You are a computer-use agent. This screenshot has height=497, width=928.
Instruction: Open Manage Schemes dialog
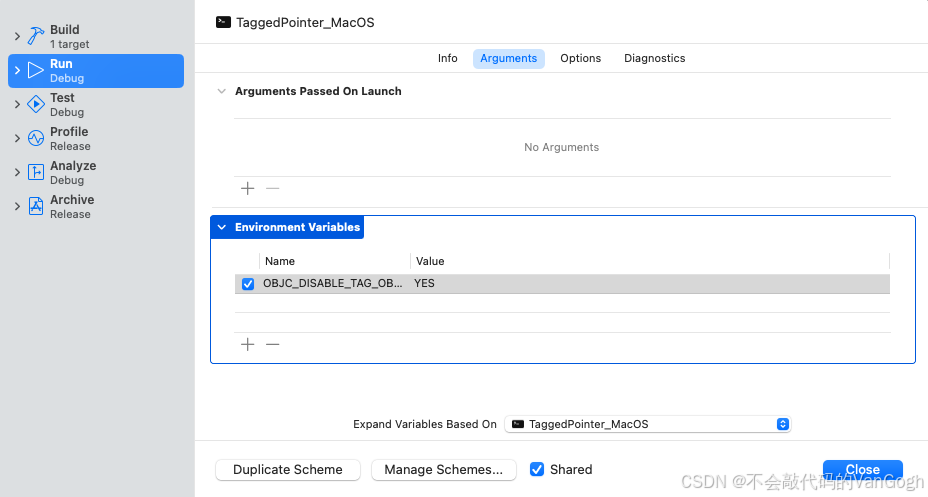(x=443, y=469)
